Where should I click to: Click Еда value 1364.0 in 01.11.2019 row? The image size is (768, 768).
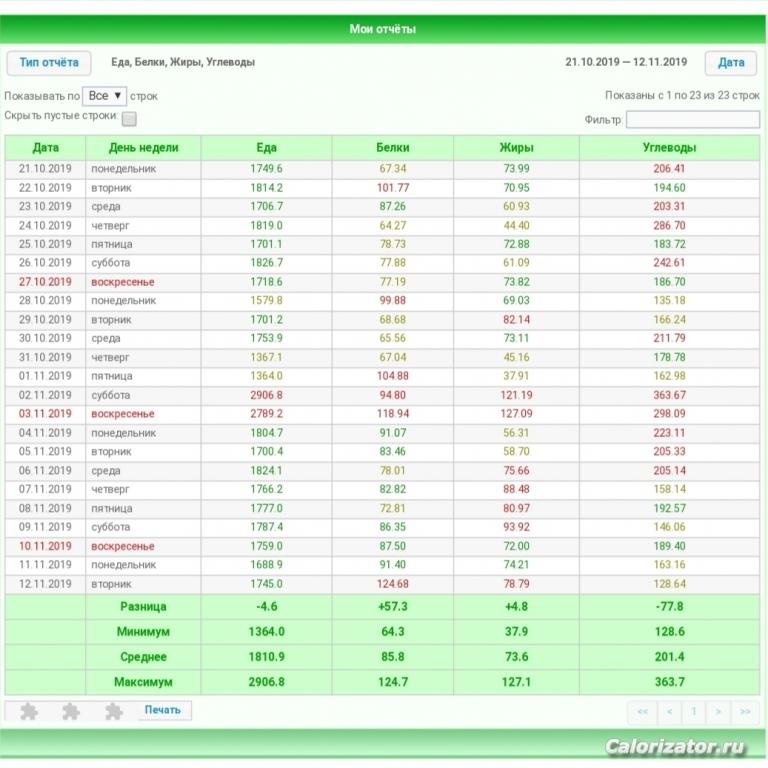266,376
